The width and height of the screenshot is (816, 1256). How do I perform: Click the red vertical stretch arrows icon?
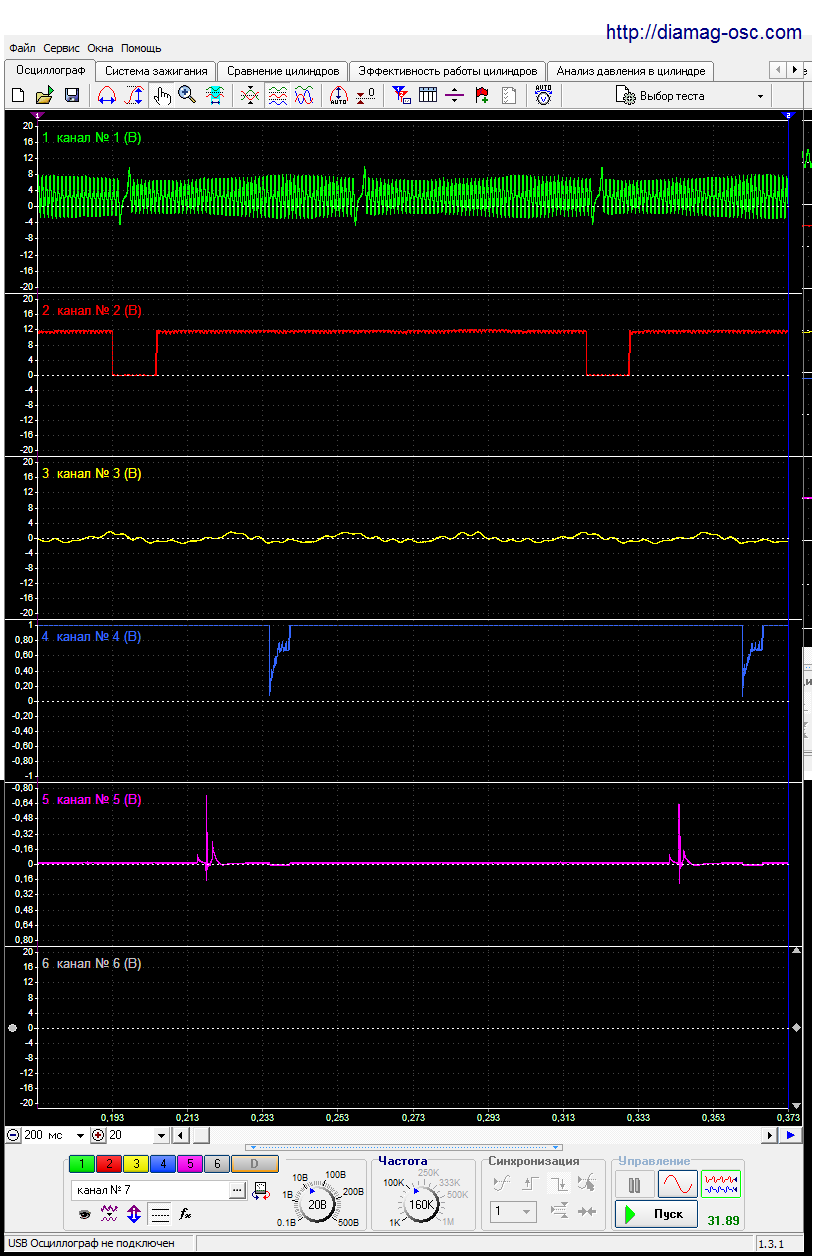(x=134, y=96)
